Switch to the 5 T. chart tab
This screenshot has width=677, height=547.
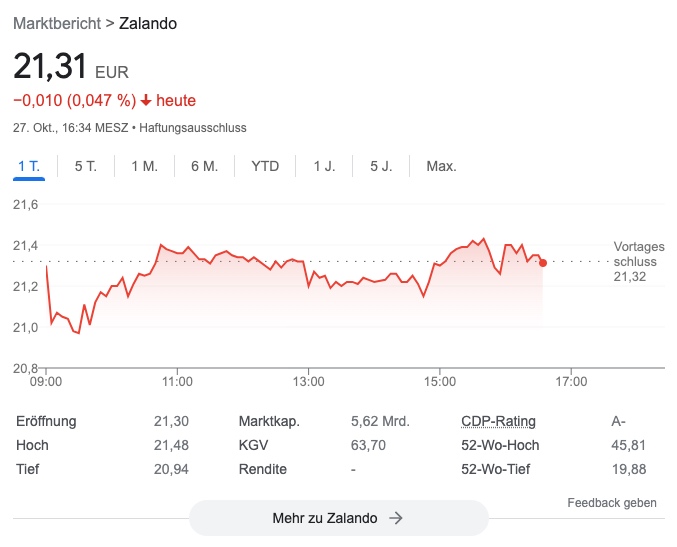86,166
